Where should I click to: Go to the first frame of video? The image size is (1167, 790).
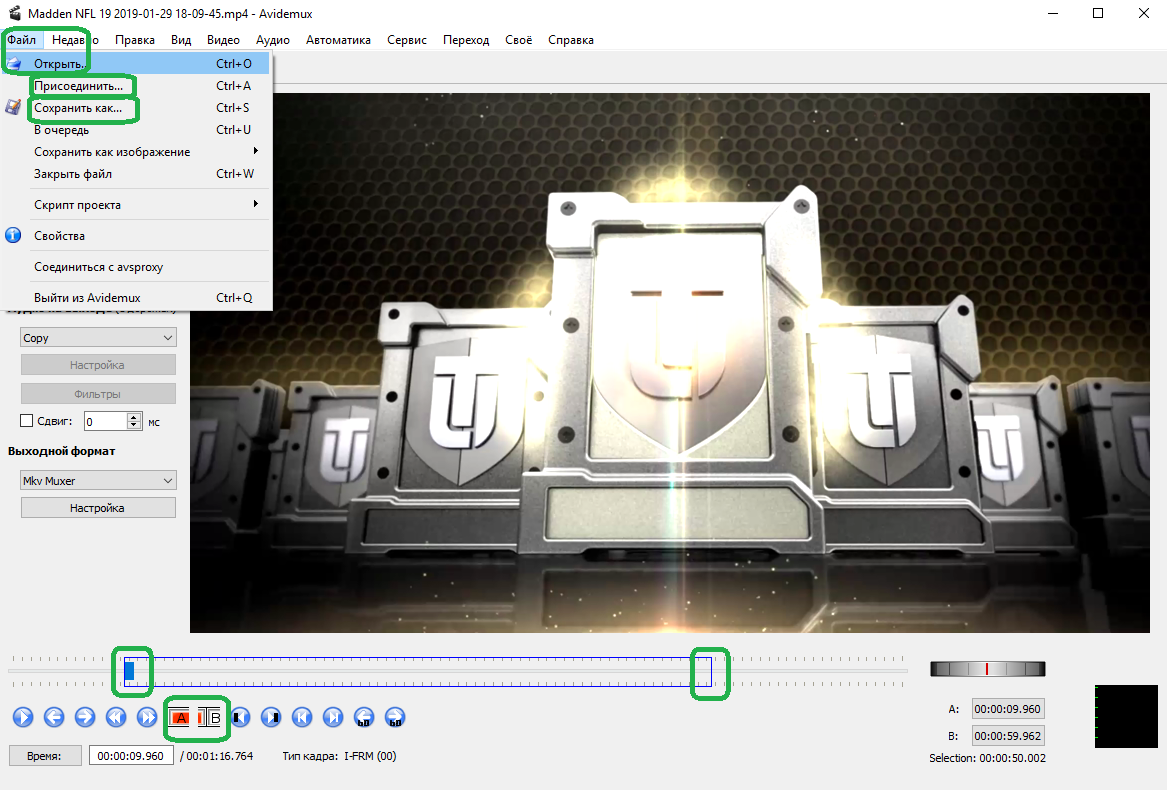(303, 717)
